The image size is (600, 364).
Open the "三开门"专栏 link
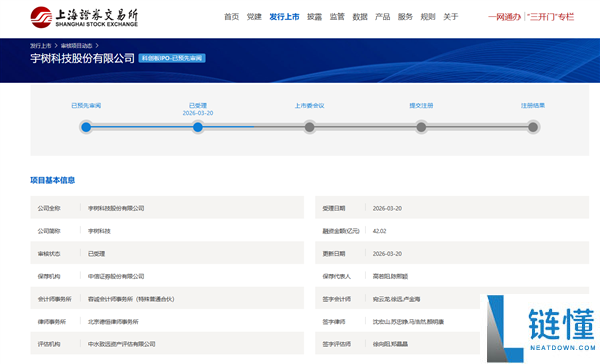click(550, 17)
